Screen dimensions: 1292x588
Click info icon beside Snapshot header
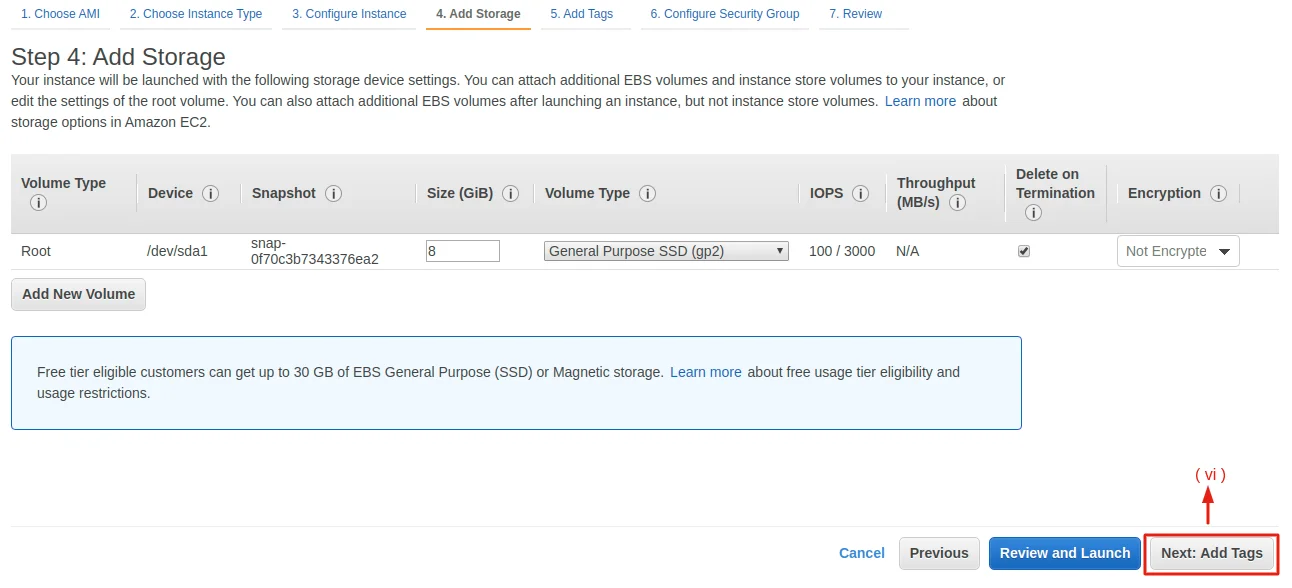(x=333, y=194)
